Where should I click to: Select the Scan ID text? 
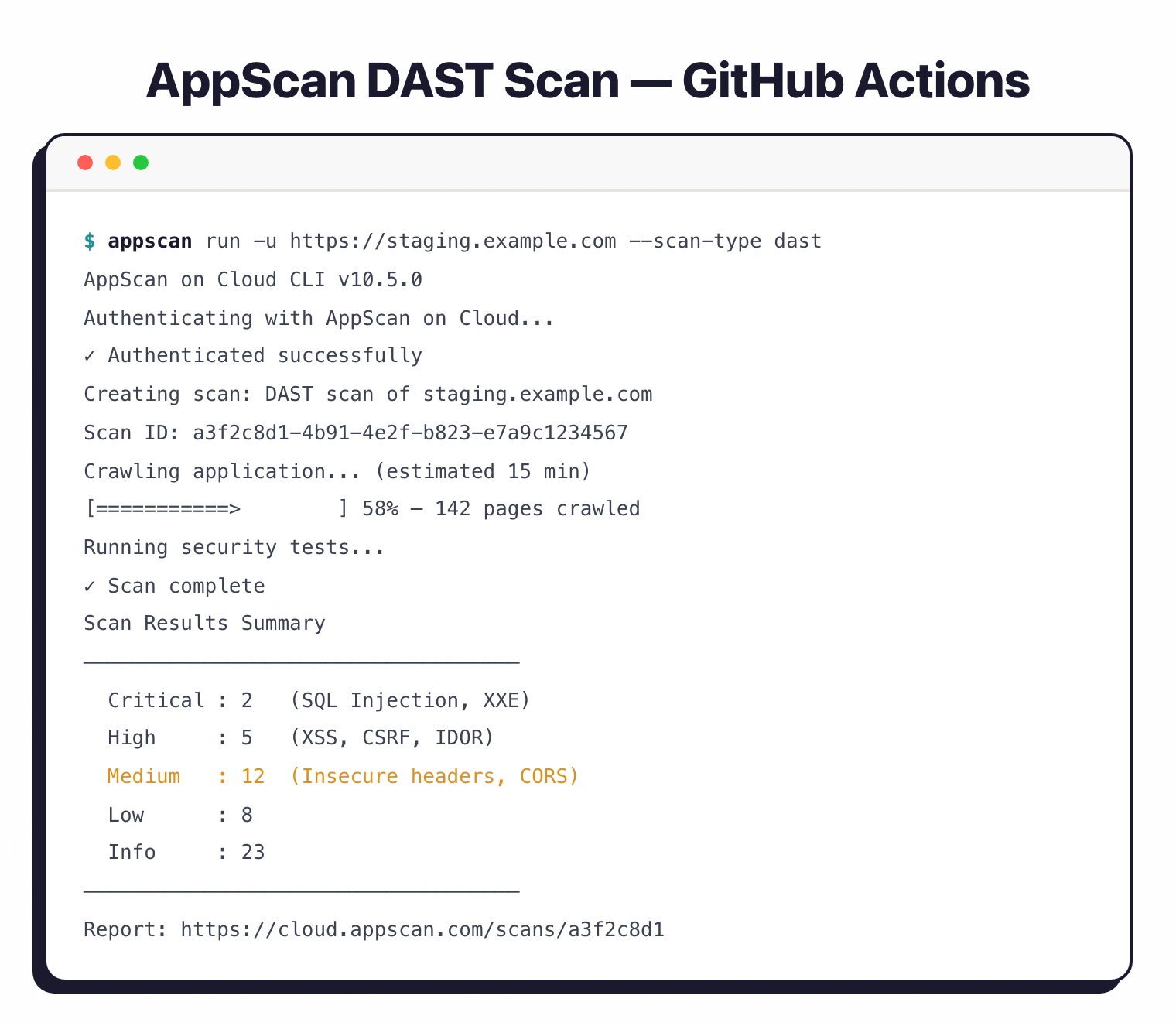click(x=356, y=433)
